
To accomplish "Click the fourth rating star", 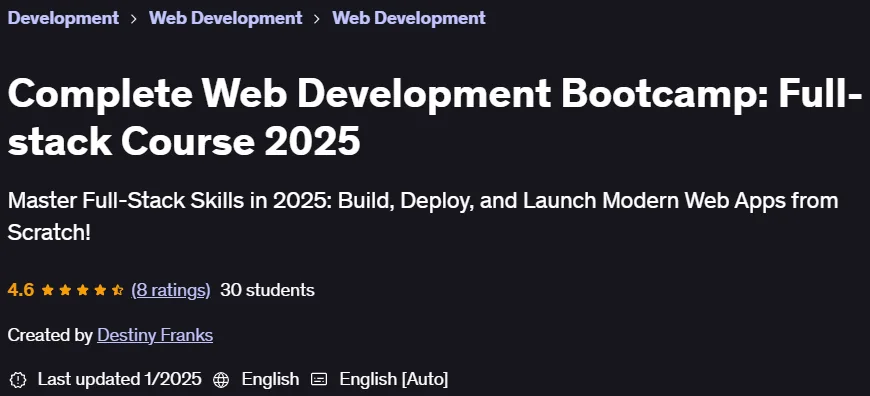I will pos(100,290).
